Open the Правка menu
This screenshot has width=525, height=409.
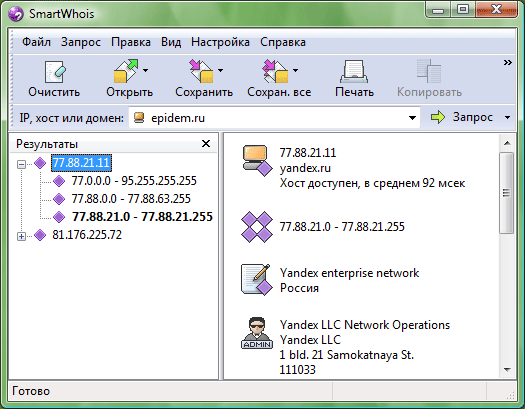tap(131, 42)
